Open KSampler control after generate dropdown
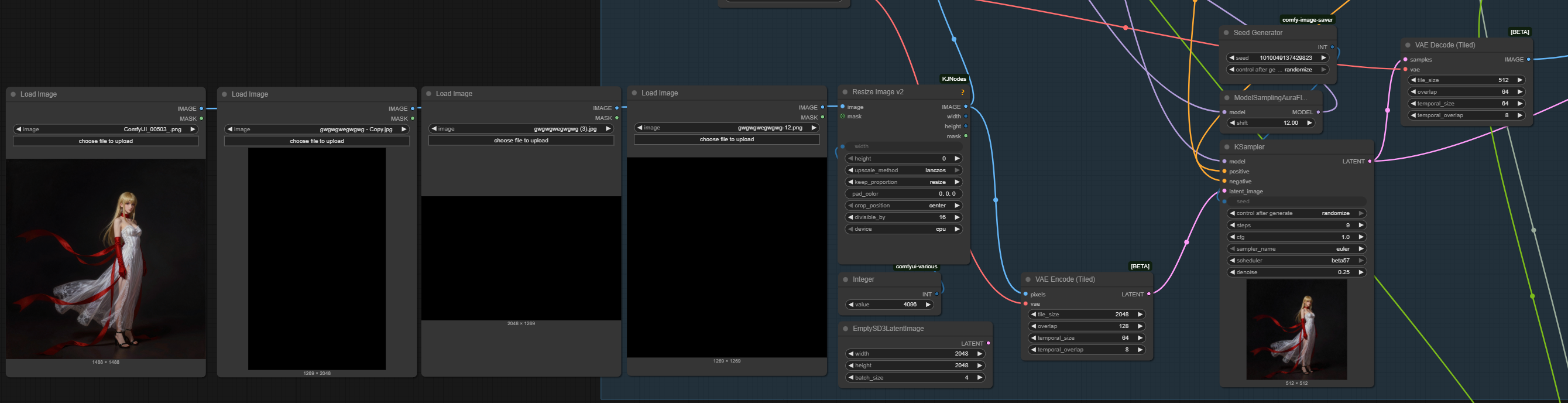The image size is (1568, 403). tap(1296, 213)
